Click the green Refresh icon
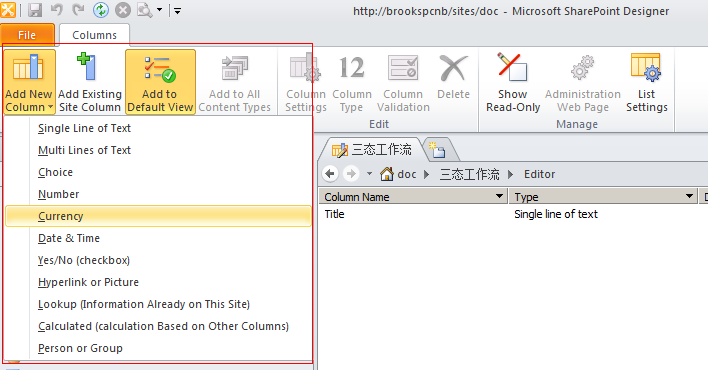The height and width of the screenshot is (370, 708). coord(101,10)
